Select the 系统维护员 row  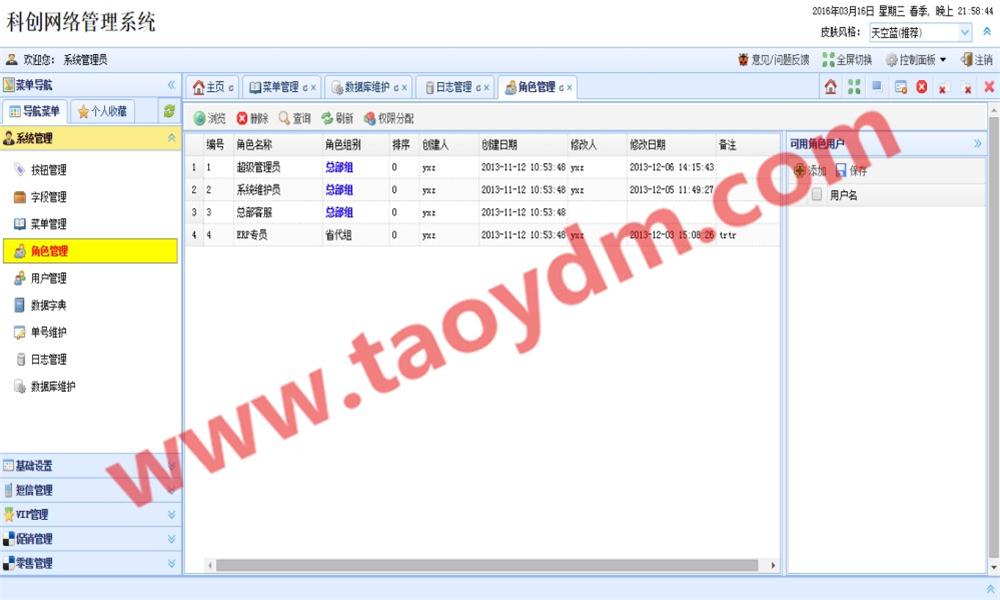coord(482,189)
